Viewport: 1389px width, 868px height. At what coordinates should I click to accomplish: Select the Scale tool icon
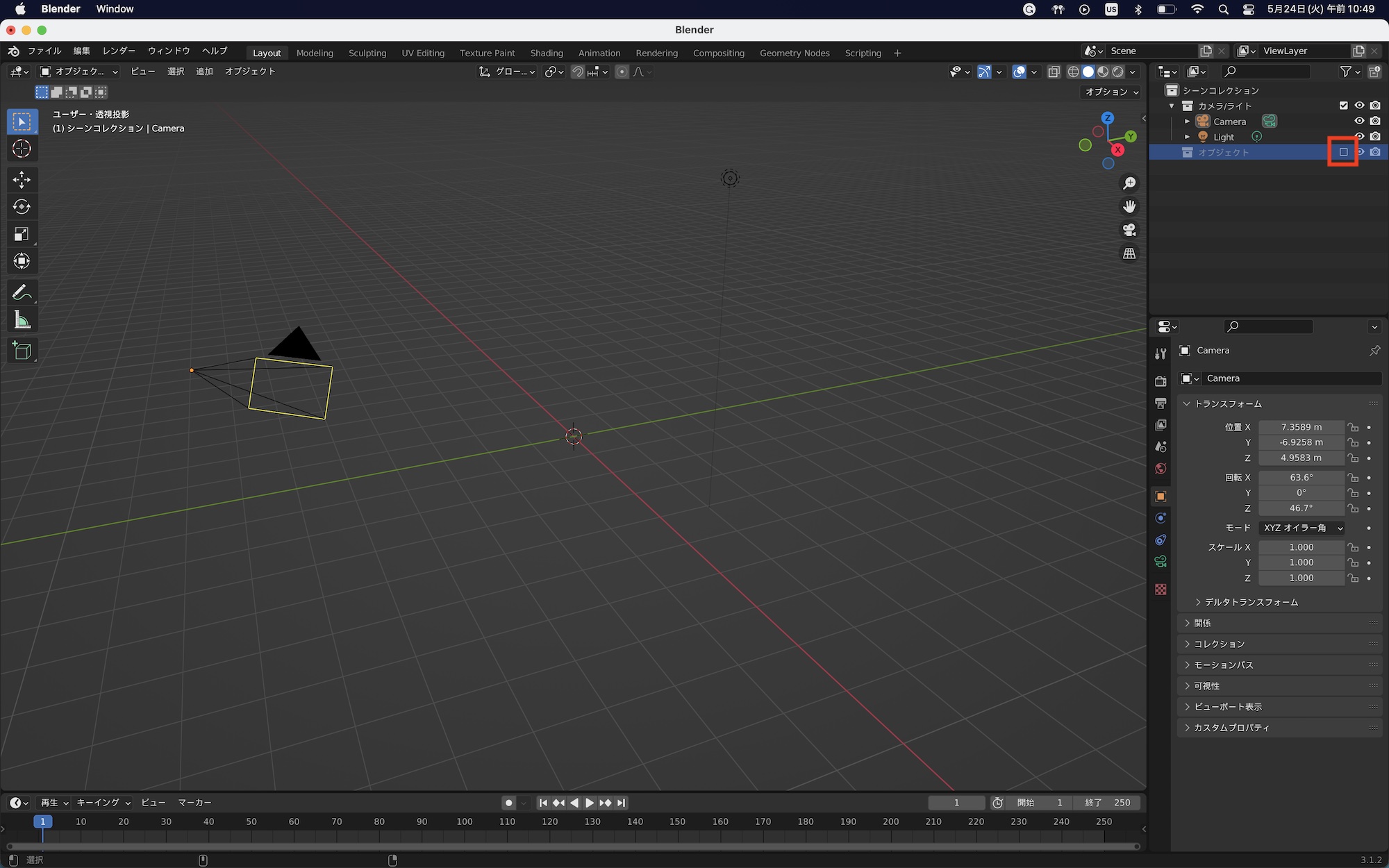click(22, 234)
